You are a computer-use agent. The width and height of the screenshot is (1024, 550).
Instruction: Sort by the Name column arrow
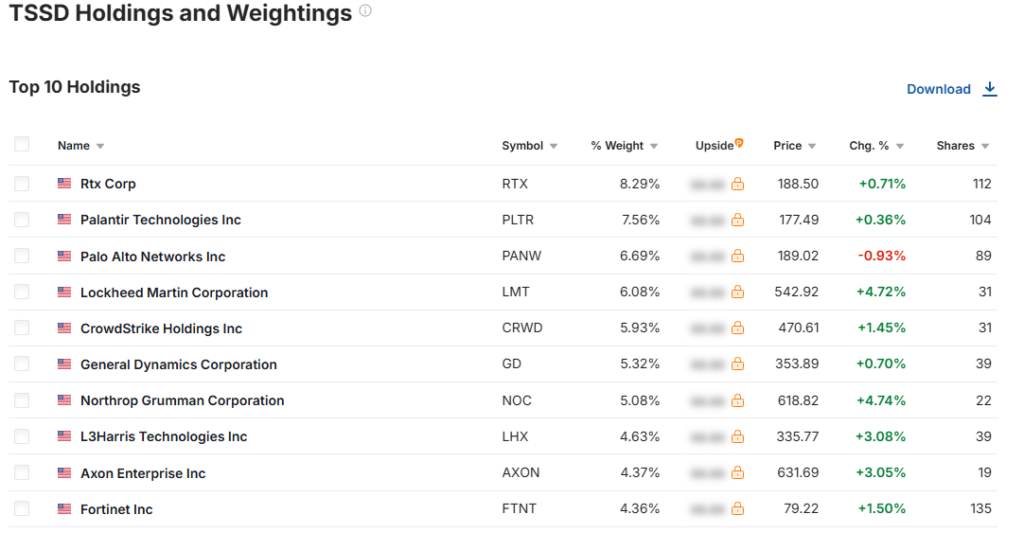coord(100,146)
